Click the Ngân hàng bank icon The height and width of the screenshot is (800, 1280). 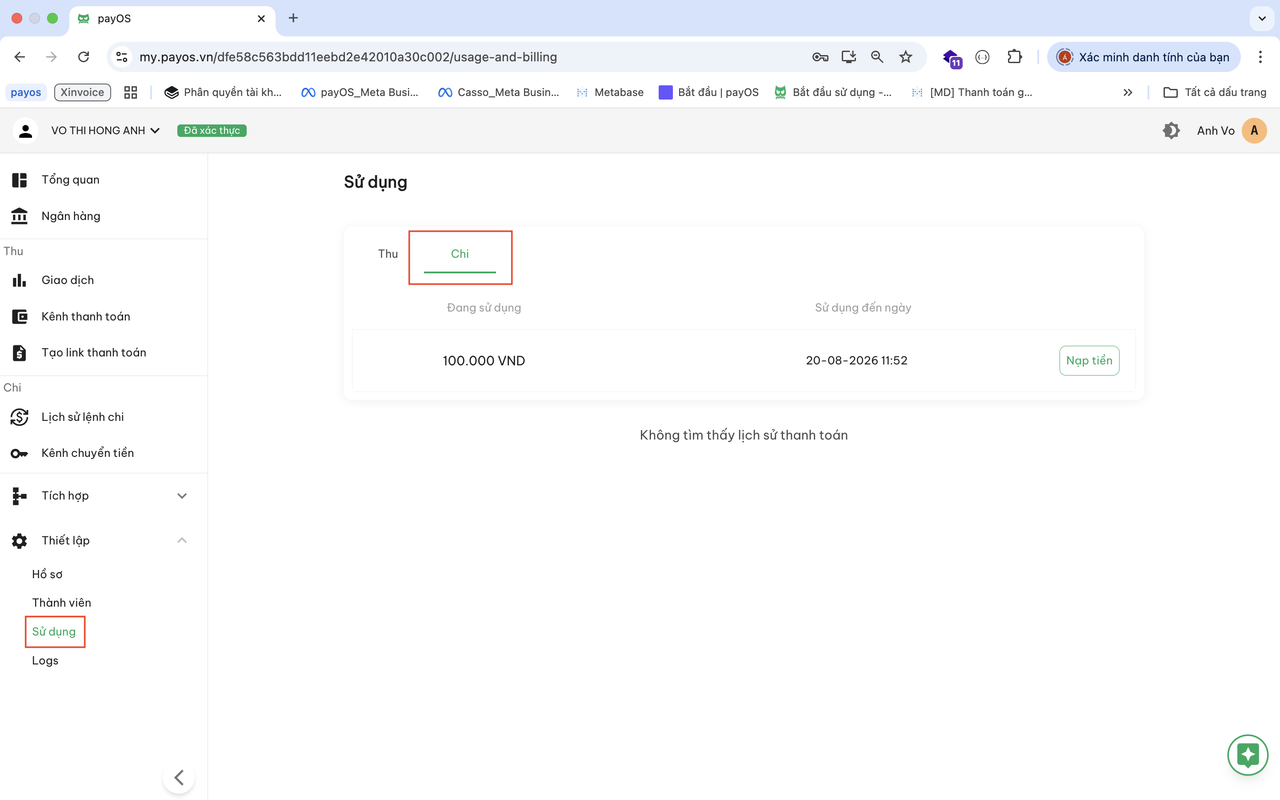[x=19, y=216]
